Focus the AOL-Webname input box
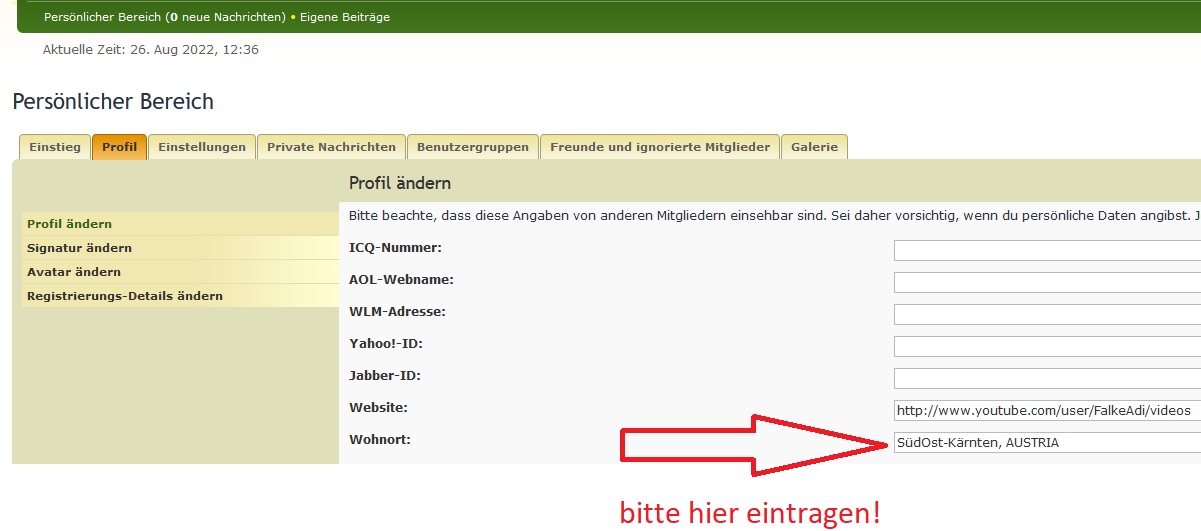The image size is (1201, 531). tap(1046, 282)
